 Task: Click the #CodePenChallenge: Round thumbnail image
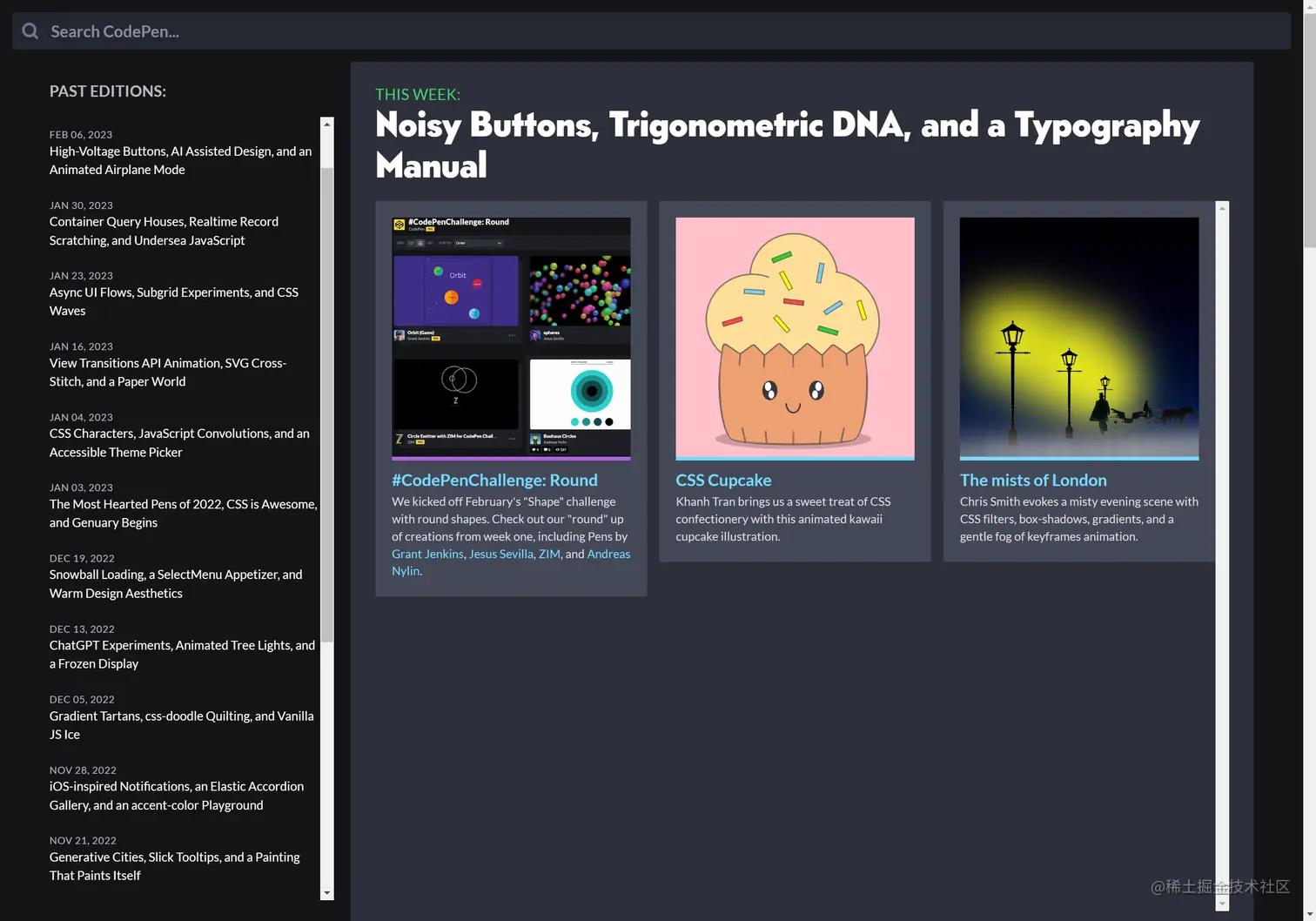point(511,338)
